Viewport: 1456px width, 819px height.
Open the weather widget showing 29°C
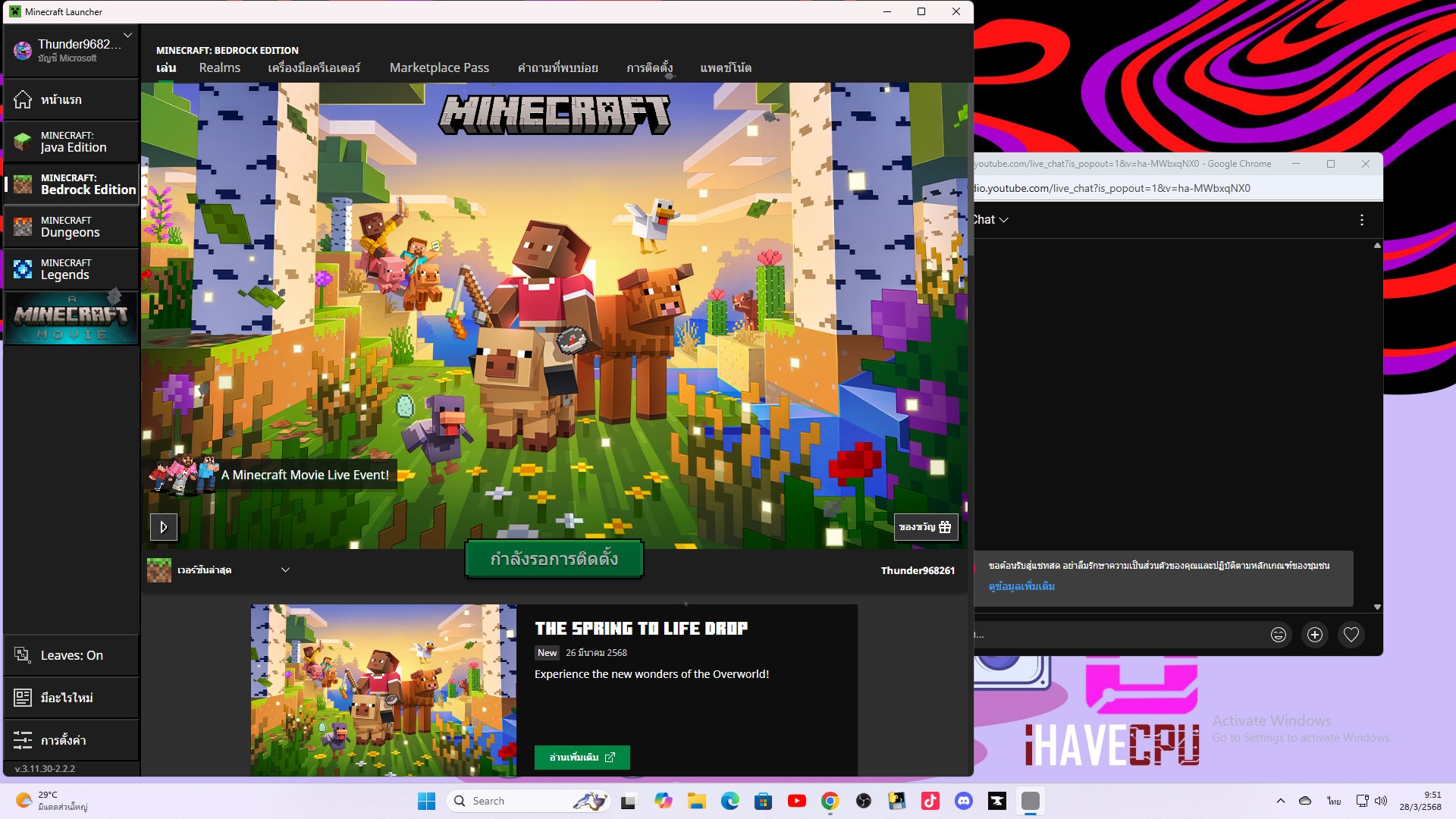[x=53, y=801]
